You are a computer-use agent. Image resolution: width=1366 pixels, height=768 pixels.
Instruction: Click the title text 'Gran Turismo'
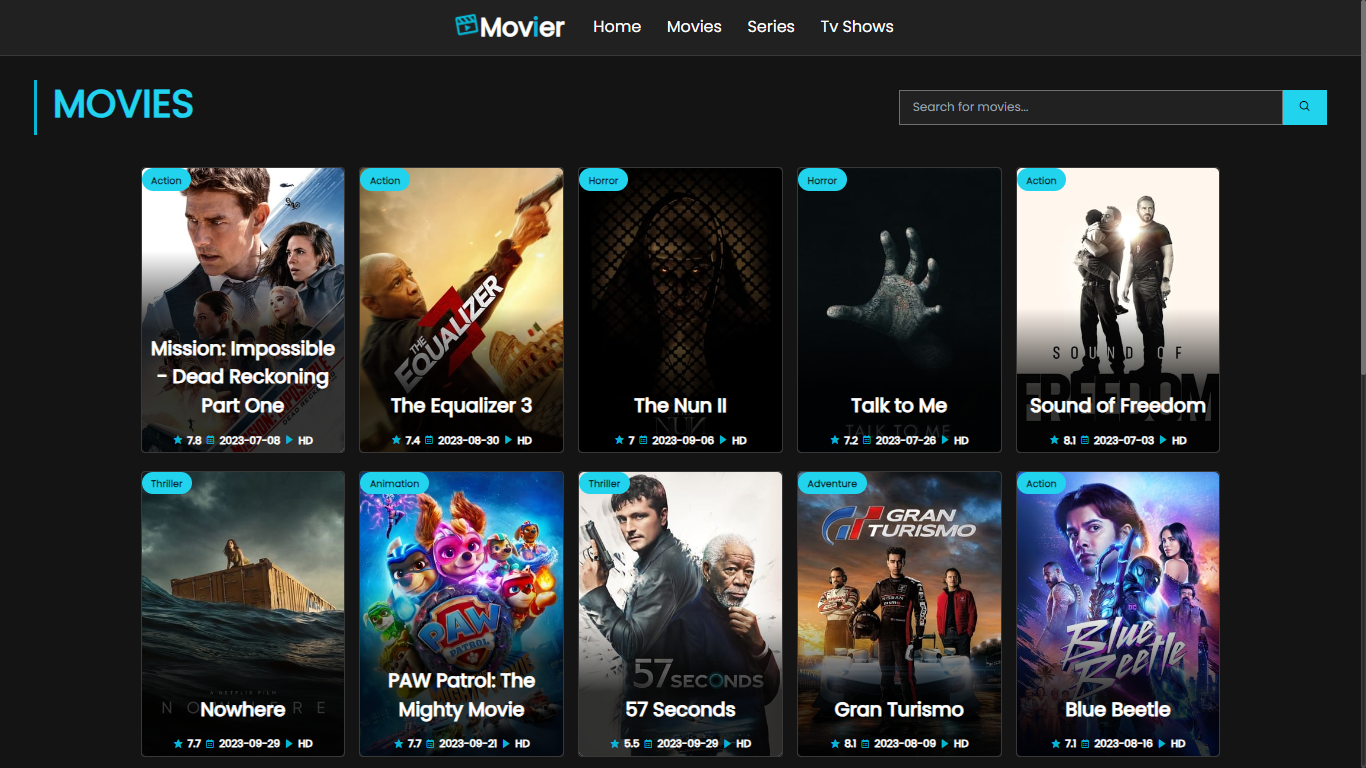pos(899,709)
